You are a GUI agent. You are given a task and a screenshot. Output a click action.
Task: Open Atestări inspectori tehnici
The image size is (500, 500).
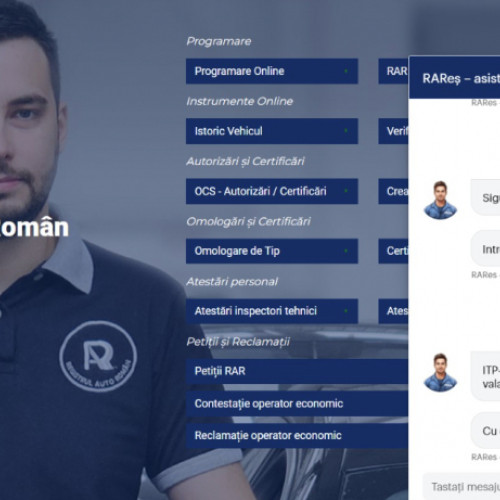[x=272, y=311]
